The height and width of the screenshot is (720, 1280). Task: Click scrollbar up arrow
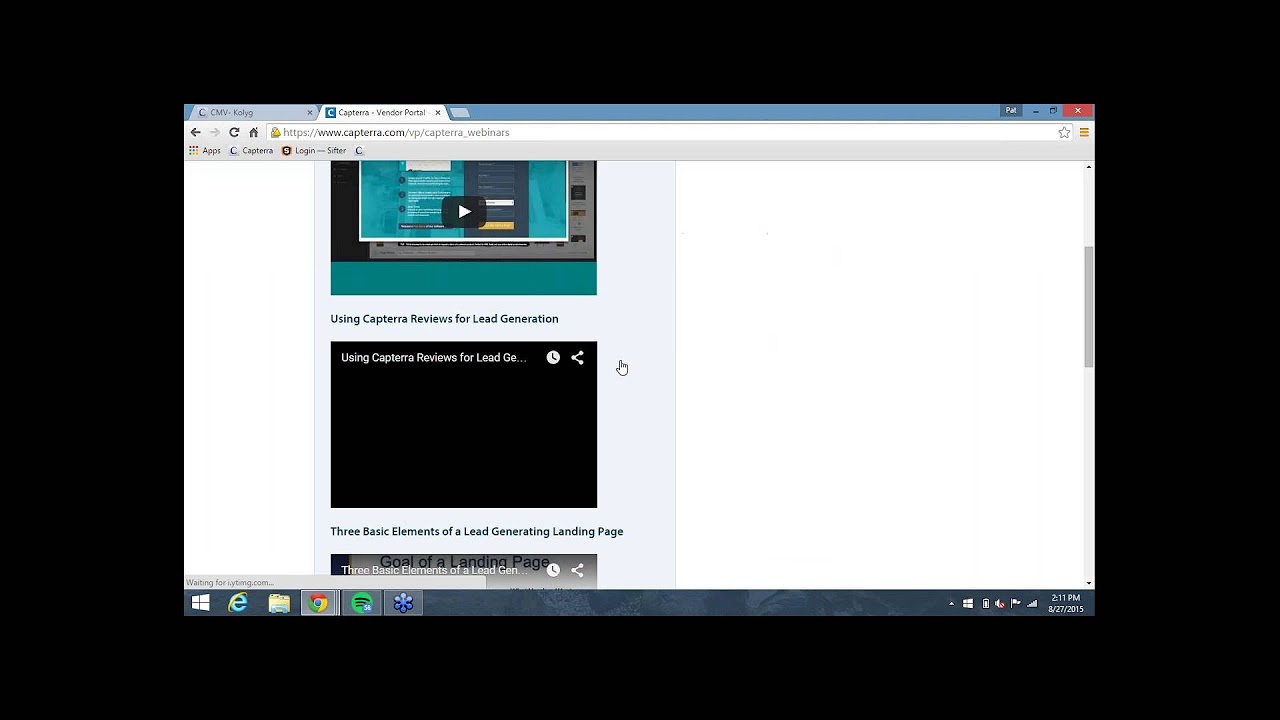pos(1089,167)
